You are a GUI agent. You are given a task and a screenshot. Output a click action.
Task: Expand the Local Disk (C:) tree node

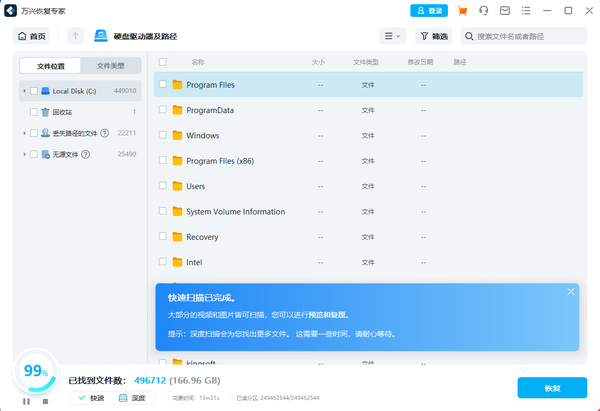[24, 91]
